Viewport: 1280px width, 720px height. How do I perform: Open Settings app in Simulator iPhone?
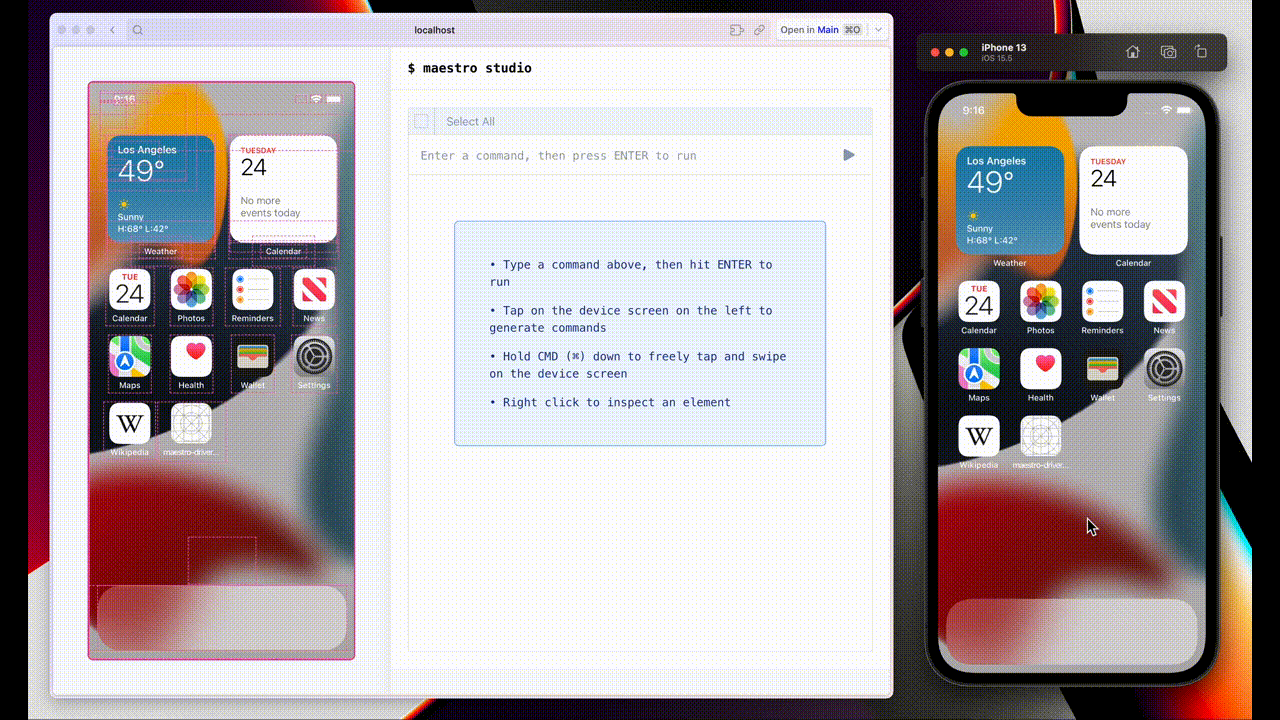point(1164,368)
